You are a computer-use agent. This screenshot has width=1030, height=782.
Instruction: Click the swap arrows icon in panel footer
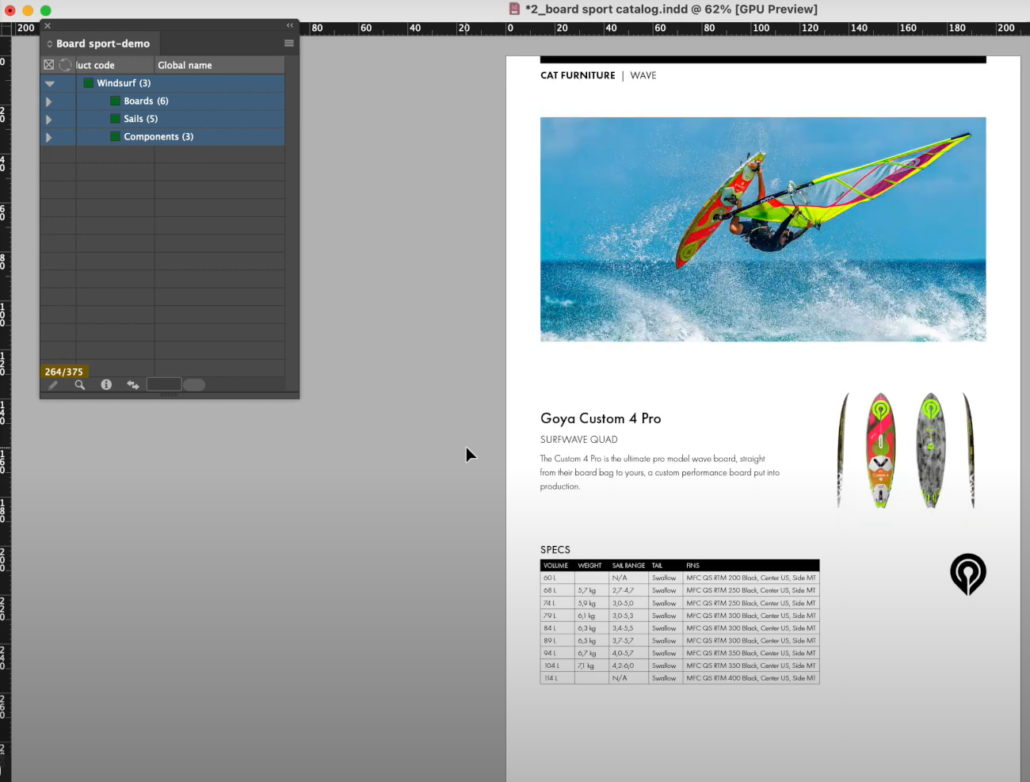click(x=133, y=385)
